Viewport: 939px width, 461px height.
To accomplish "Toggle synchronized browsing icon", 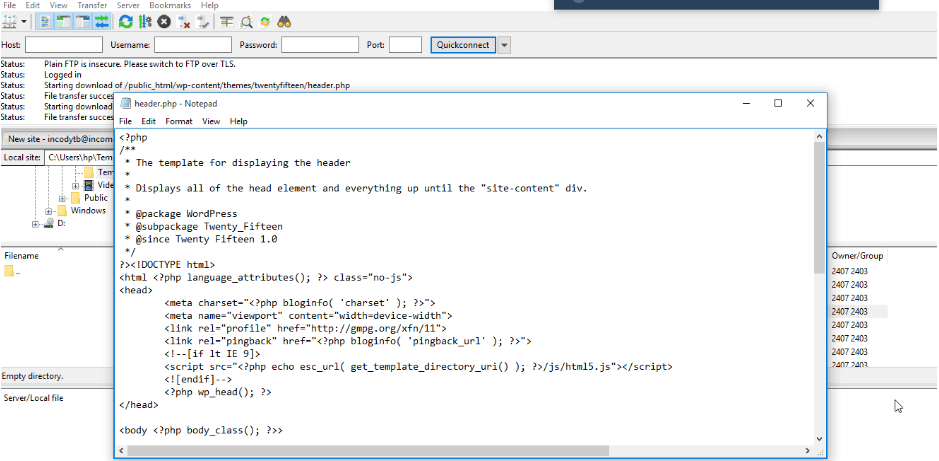I will point(265,22).
